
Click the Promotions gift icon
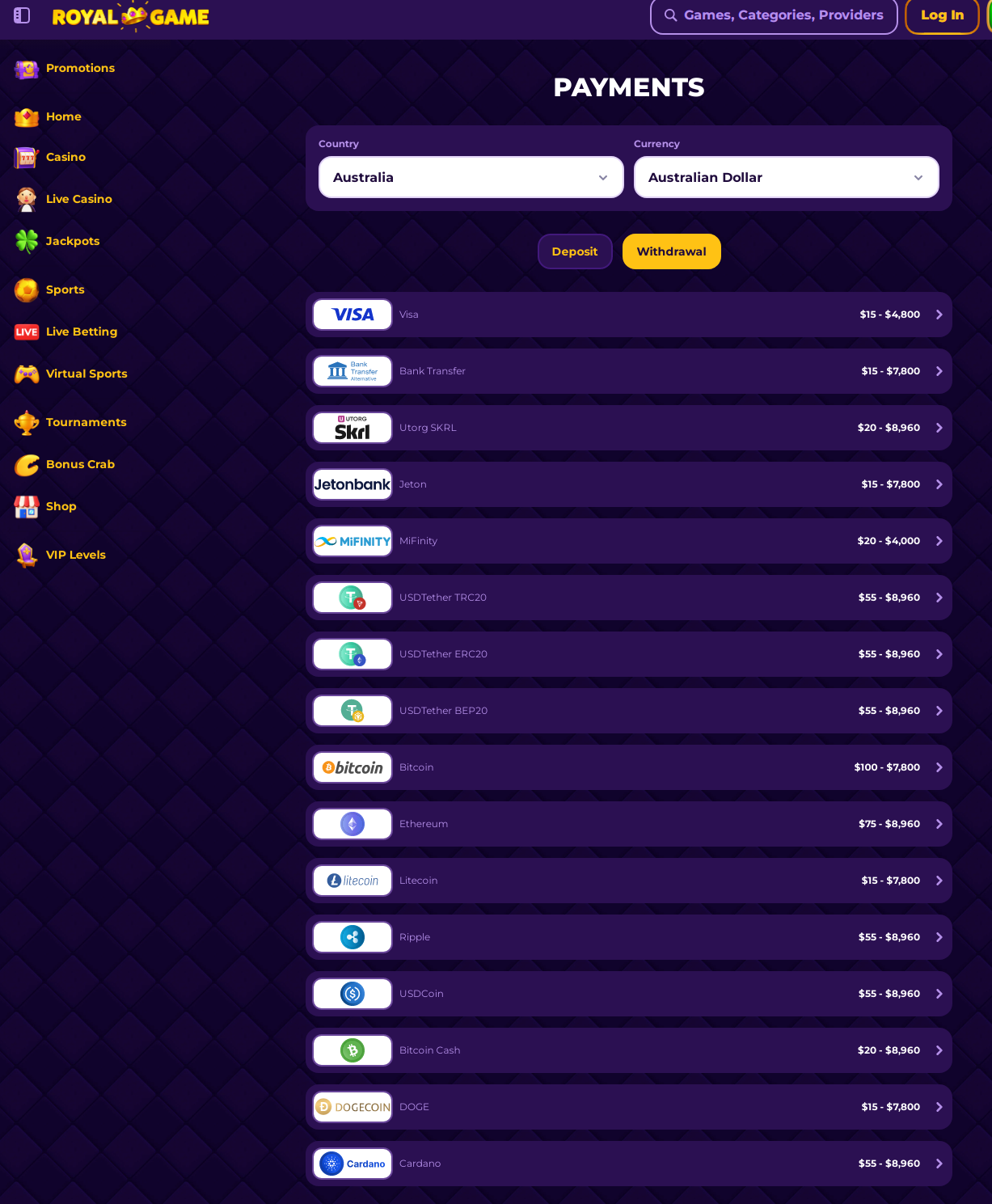[x=26, y=70]
